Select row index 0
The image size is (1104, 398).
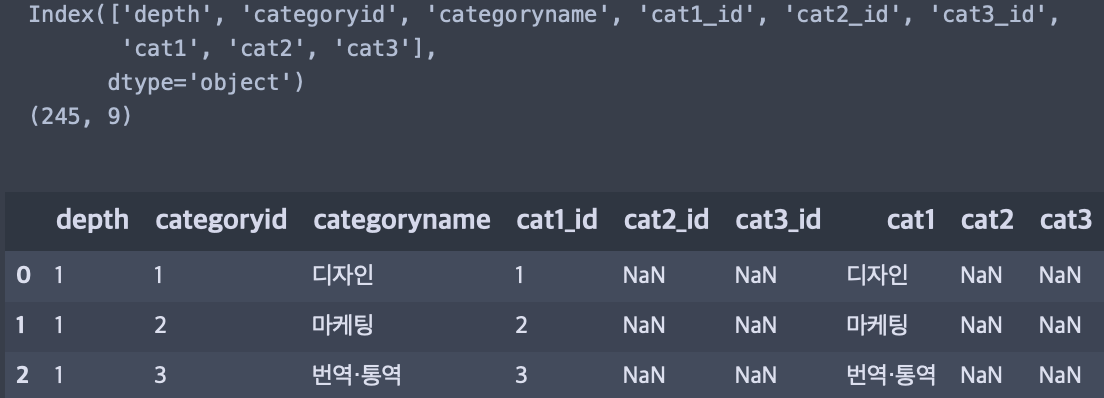[x=23, y=275]
